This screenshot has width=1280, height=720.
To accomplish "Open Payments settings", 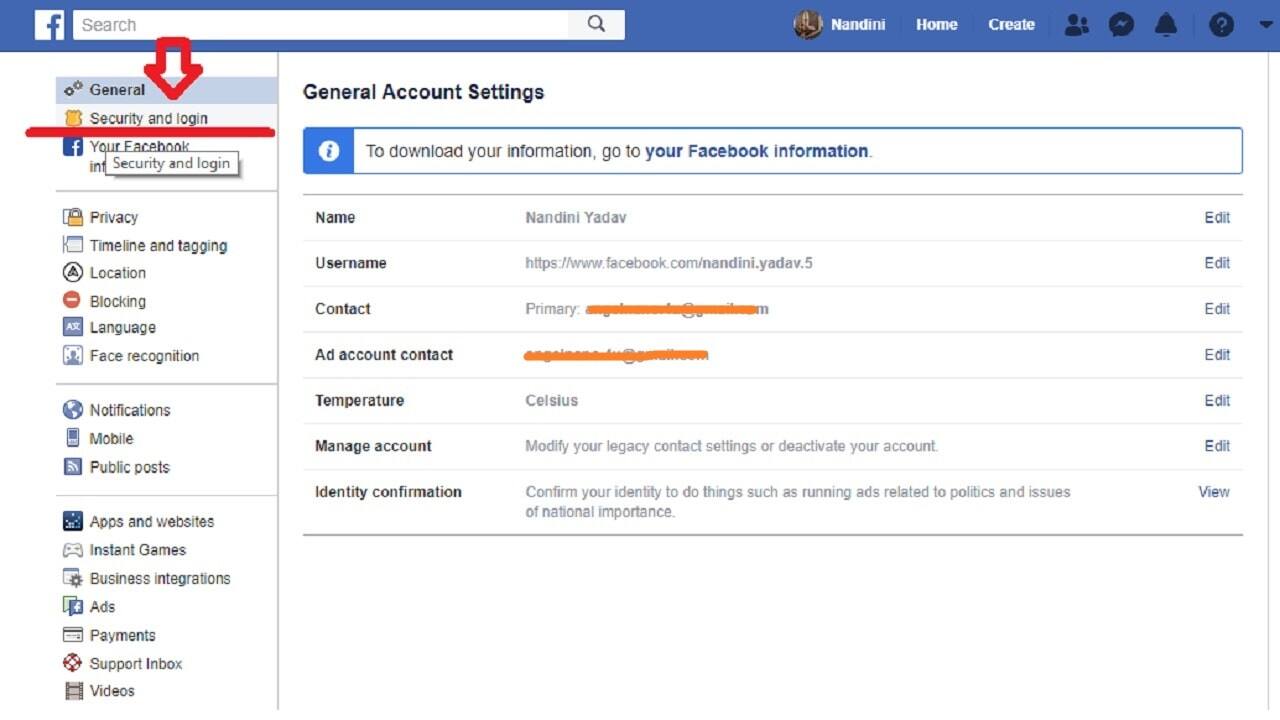I will (x=123, y=635).
